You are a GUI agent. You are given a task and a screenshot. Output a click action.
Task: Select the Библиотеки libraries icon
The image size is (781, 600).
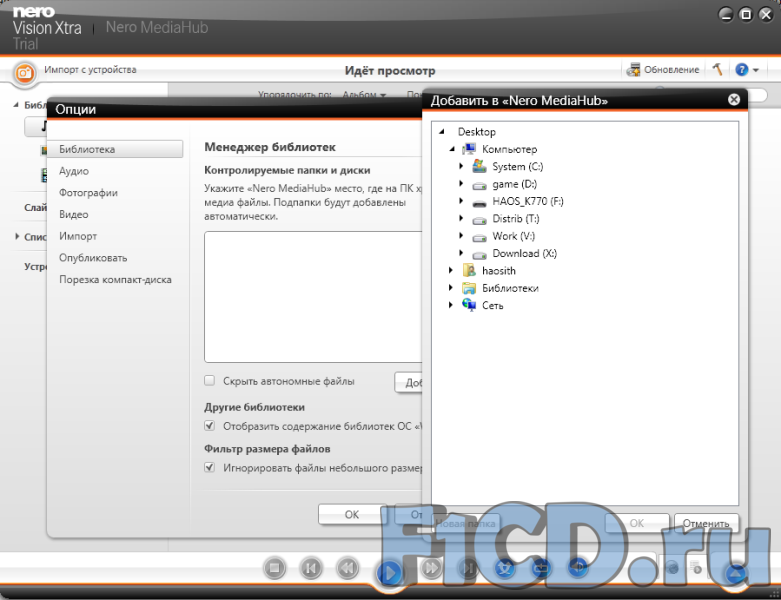pyautogui.click(x=469, y=288)
